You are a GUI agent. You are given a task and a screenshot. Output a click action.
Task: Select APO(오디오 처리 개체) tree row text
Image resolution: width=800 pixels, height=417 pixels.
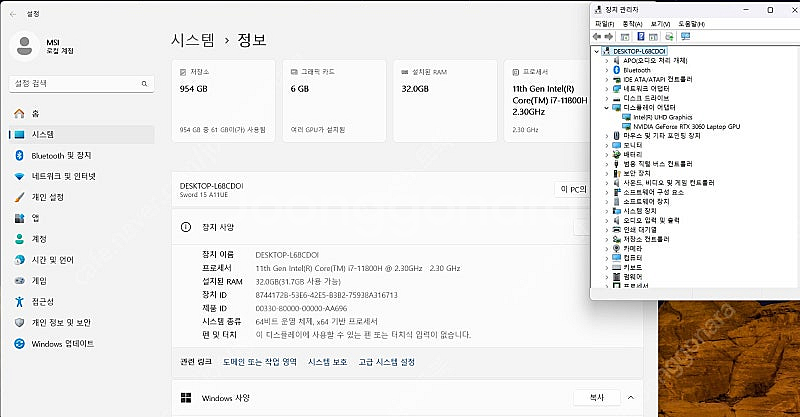tap(655, 61)
